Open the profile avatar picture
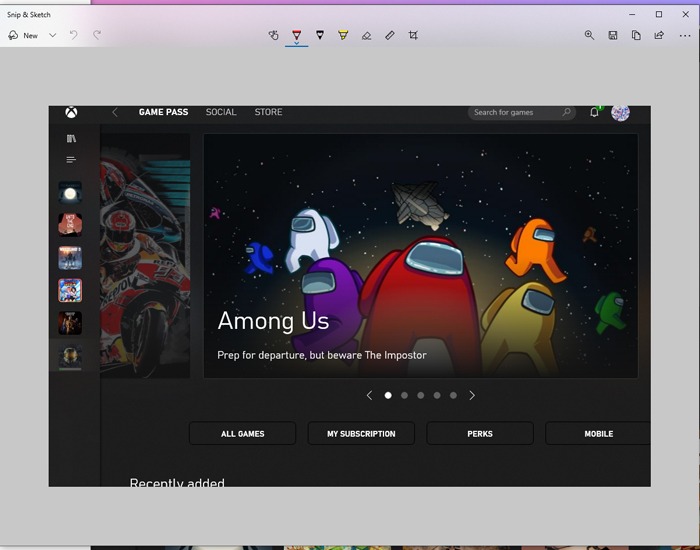The image size is (700, 550). (620, 112)
